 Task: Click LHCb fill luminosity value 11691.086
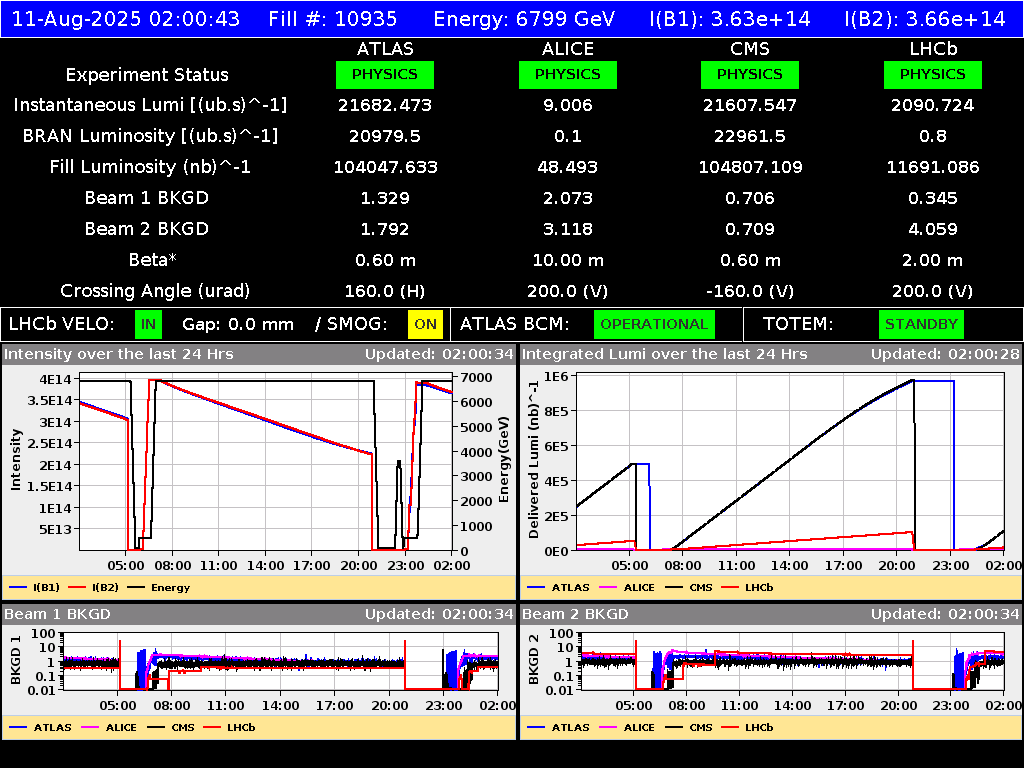933,167
